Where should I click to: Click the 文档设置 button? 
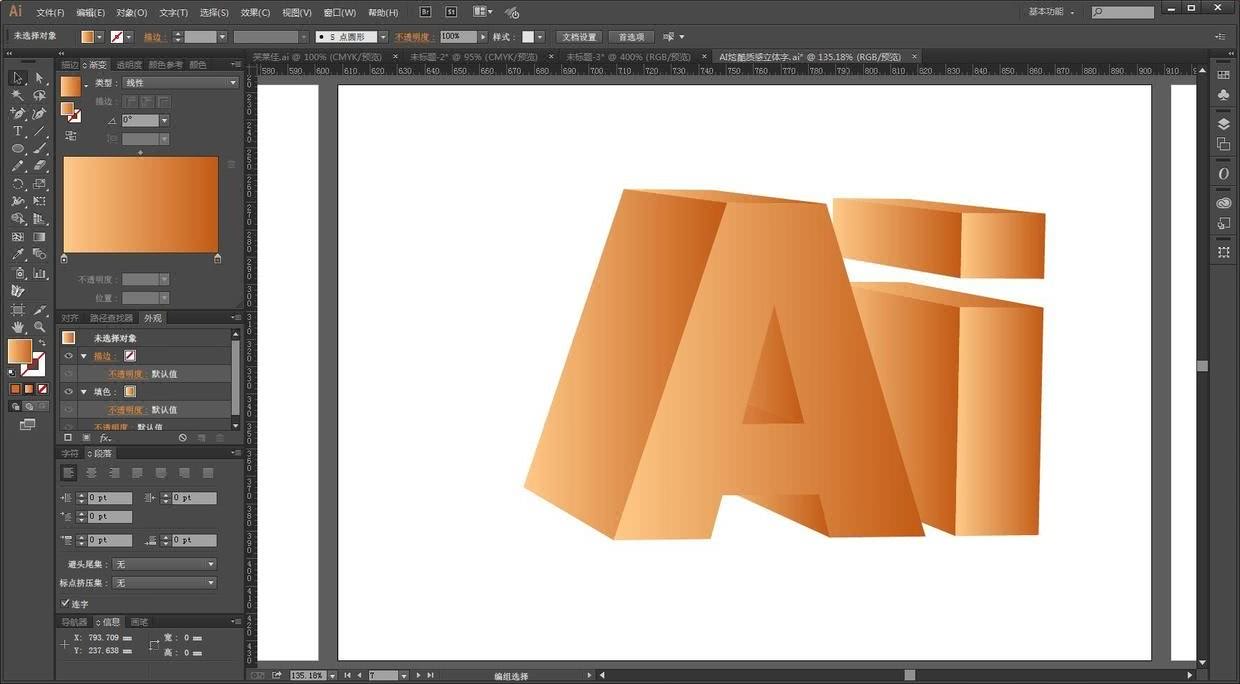(x=577, y=37)
